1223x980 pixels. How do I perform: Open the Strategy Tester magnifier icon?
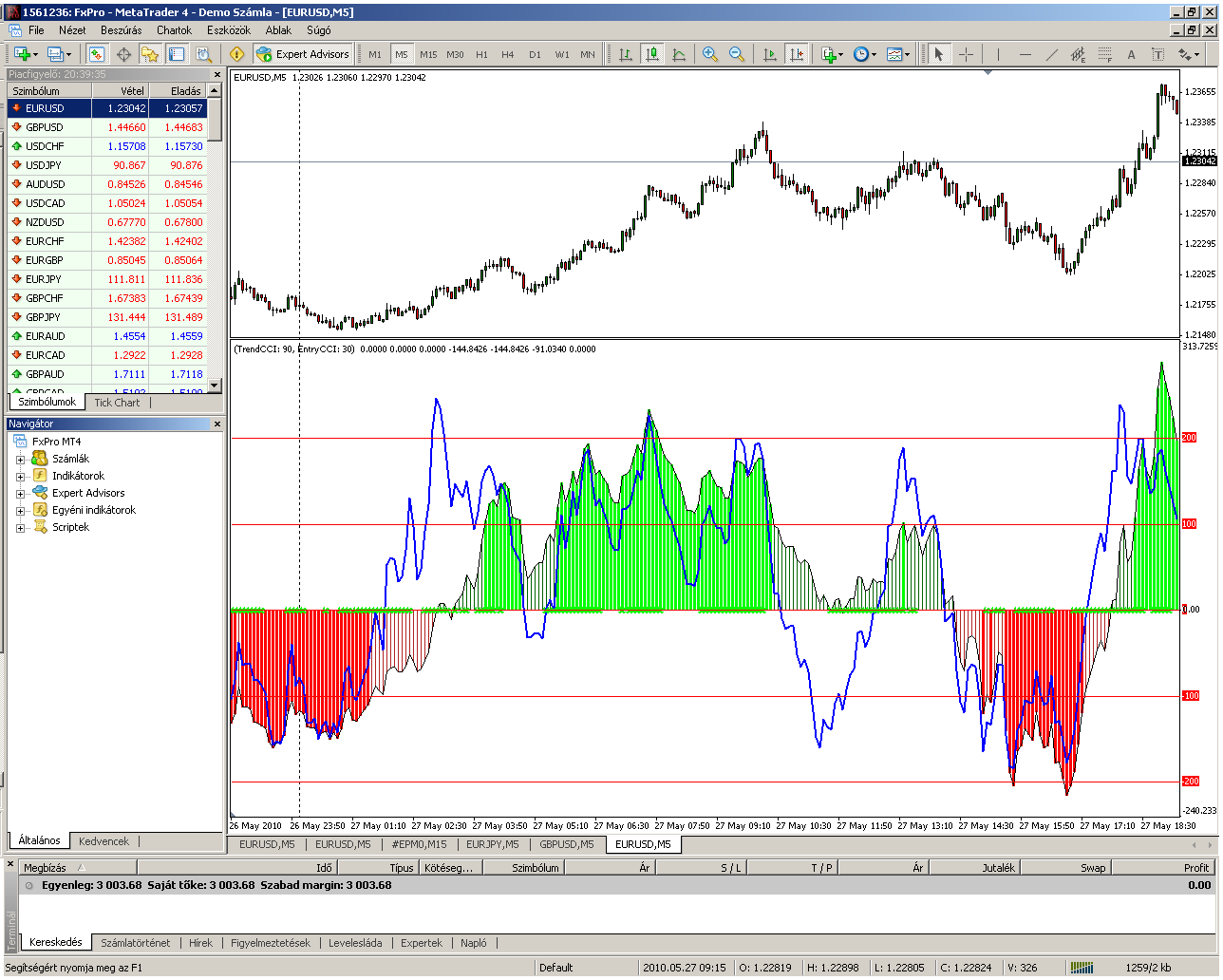[x=203, y=54]
